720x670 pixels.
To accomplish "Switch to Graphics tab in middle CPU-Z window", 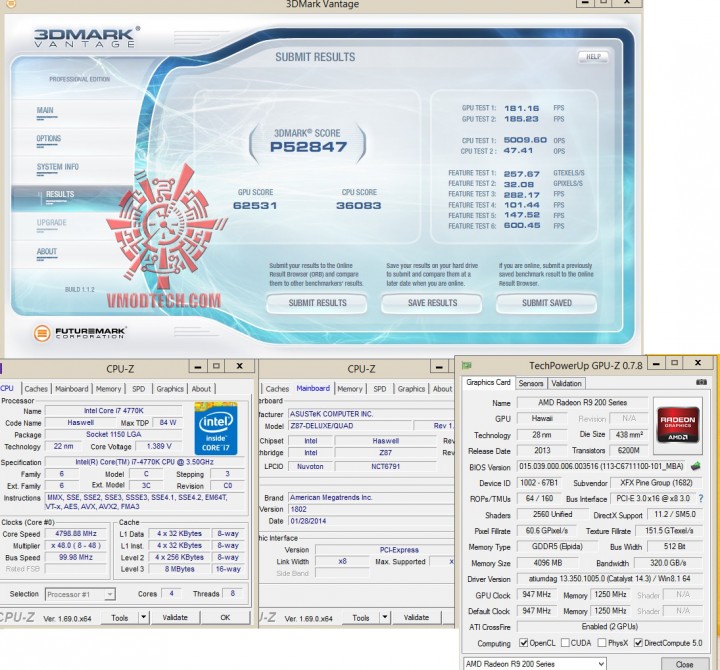I will click(x=411, y=389).
